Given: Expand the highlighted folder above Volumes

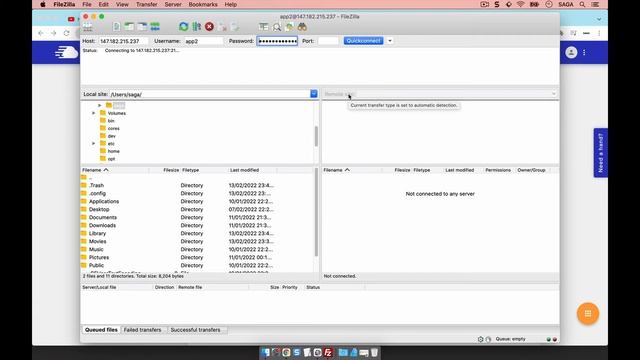Looking at the screenshot, I should click(x=99, y=105).
